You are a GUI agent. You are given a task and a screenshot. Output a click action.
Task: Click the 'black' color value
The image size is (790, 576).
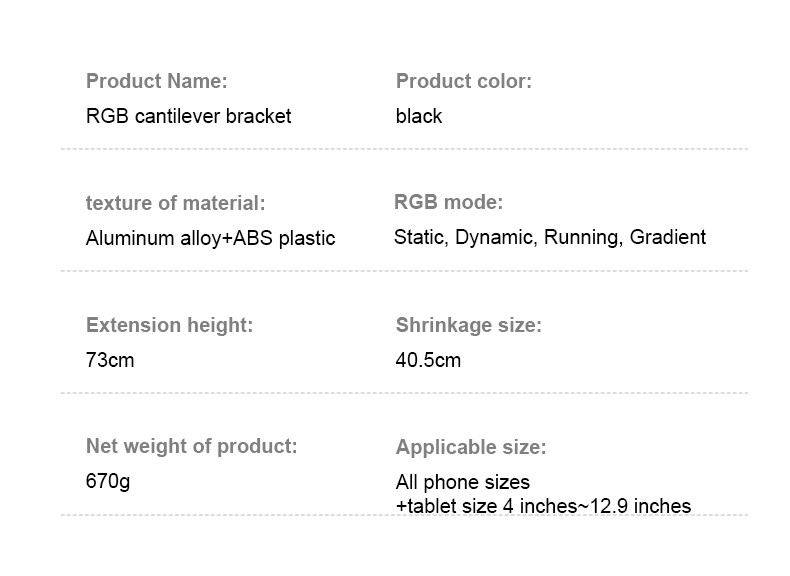pos(418,116)
